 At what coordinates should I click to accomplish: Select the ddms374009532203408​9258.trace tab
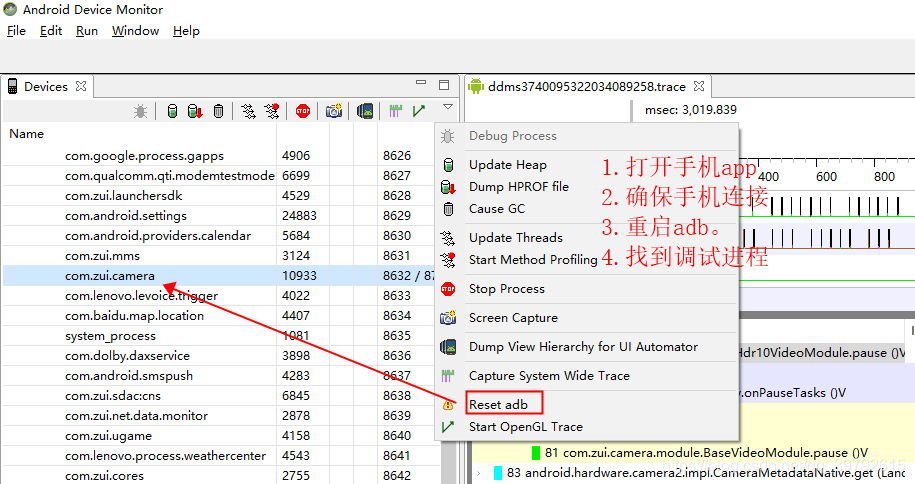click(x=586, y=86)
